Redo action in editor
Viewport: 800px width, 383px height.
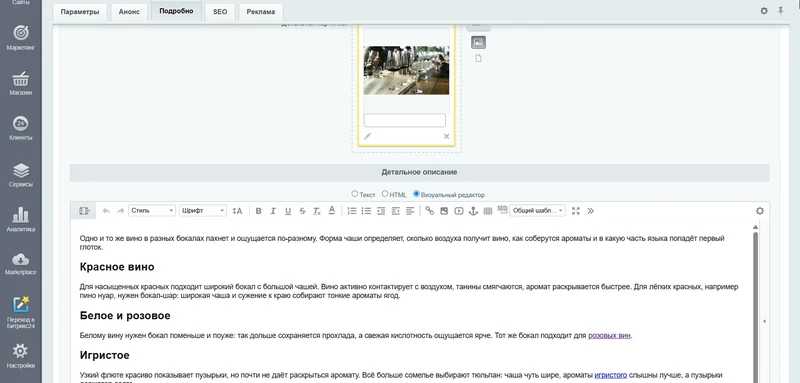coord(120,211)
